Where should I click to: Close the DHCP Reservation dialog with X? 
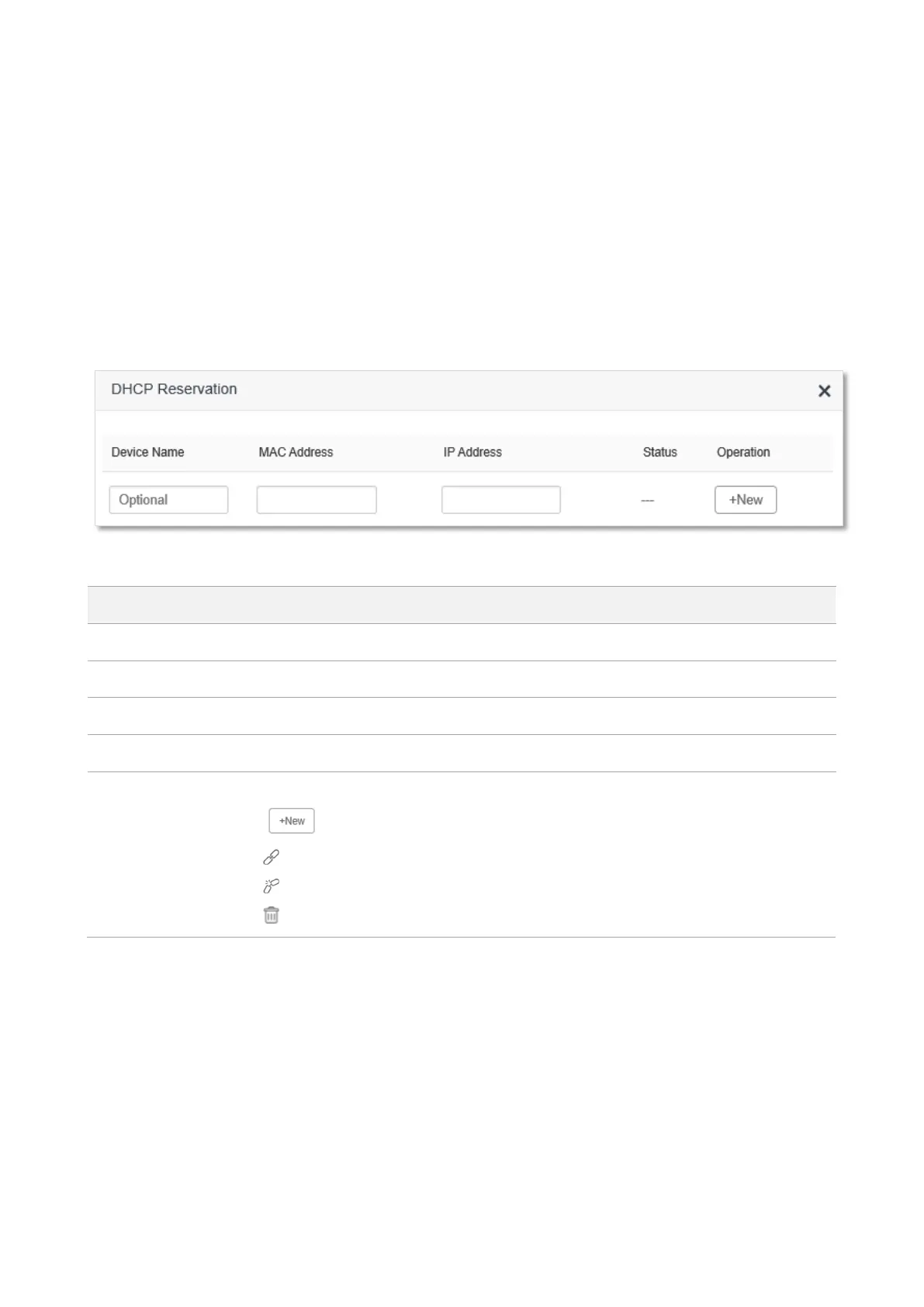824,391
